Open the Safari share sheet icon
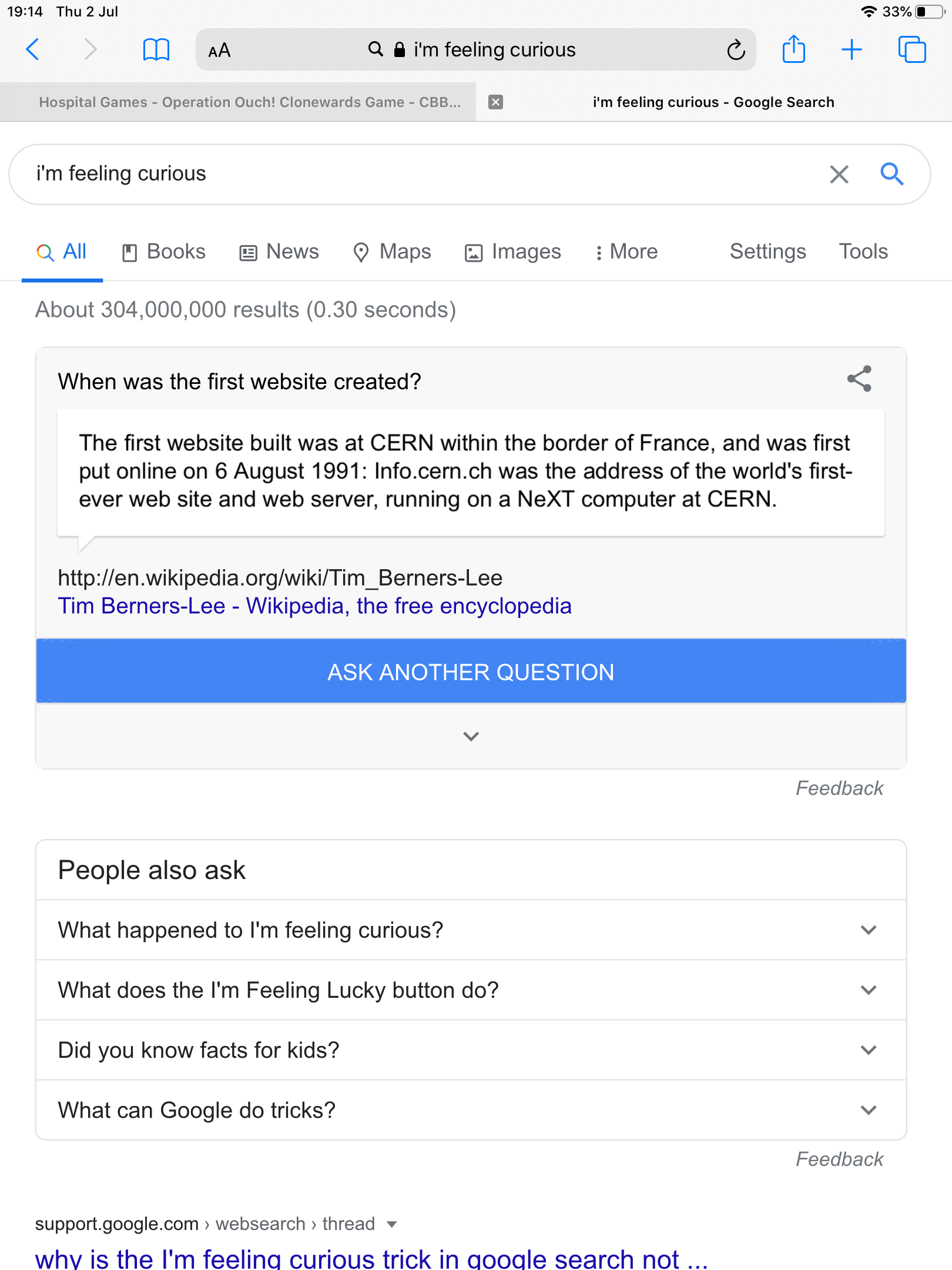The height and width of the screenshot is (1270, 952). coord(793,49)
